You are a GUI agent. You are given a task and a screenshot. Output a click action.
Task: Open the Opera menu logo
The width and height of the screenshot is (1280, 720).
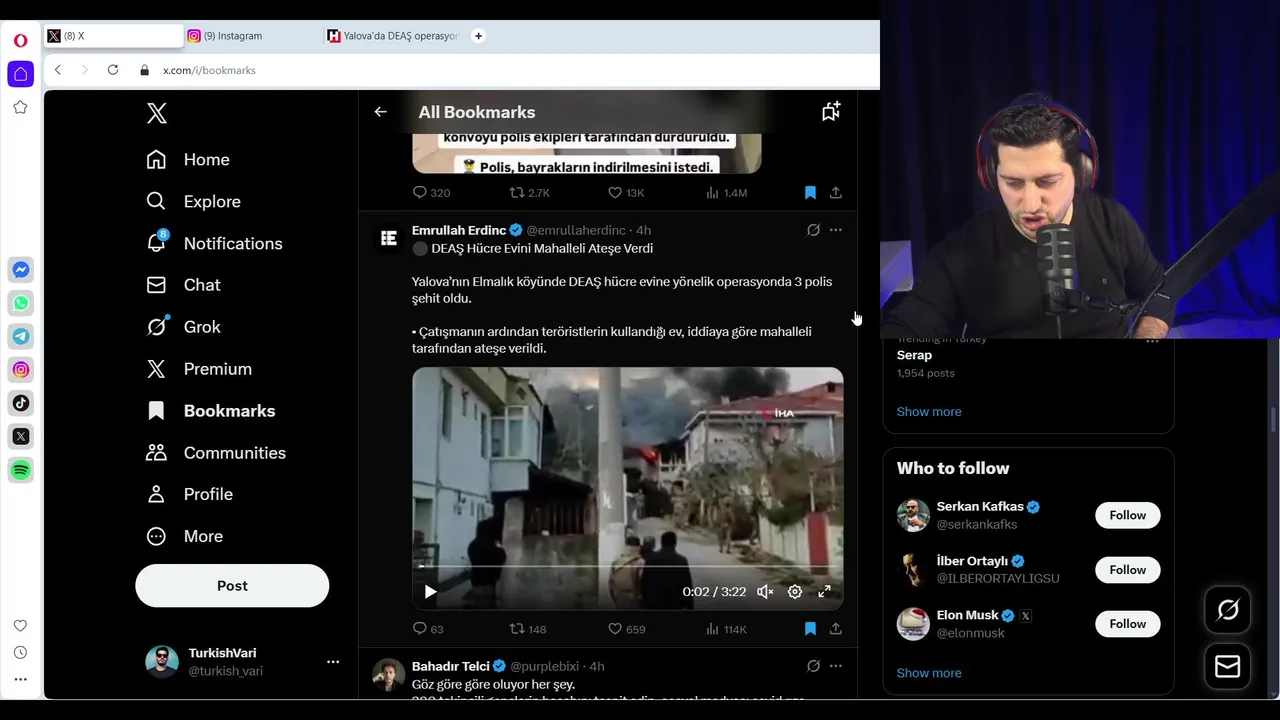point(20,41)
